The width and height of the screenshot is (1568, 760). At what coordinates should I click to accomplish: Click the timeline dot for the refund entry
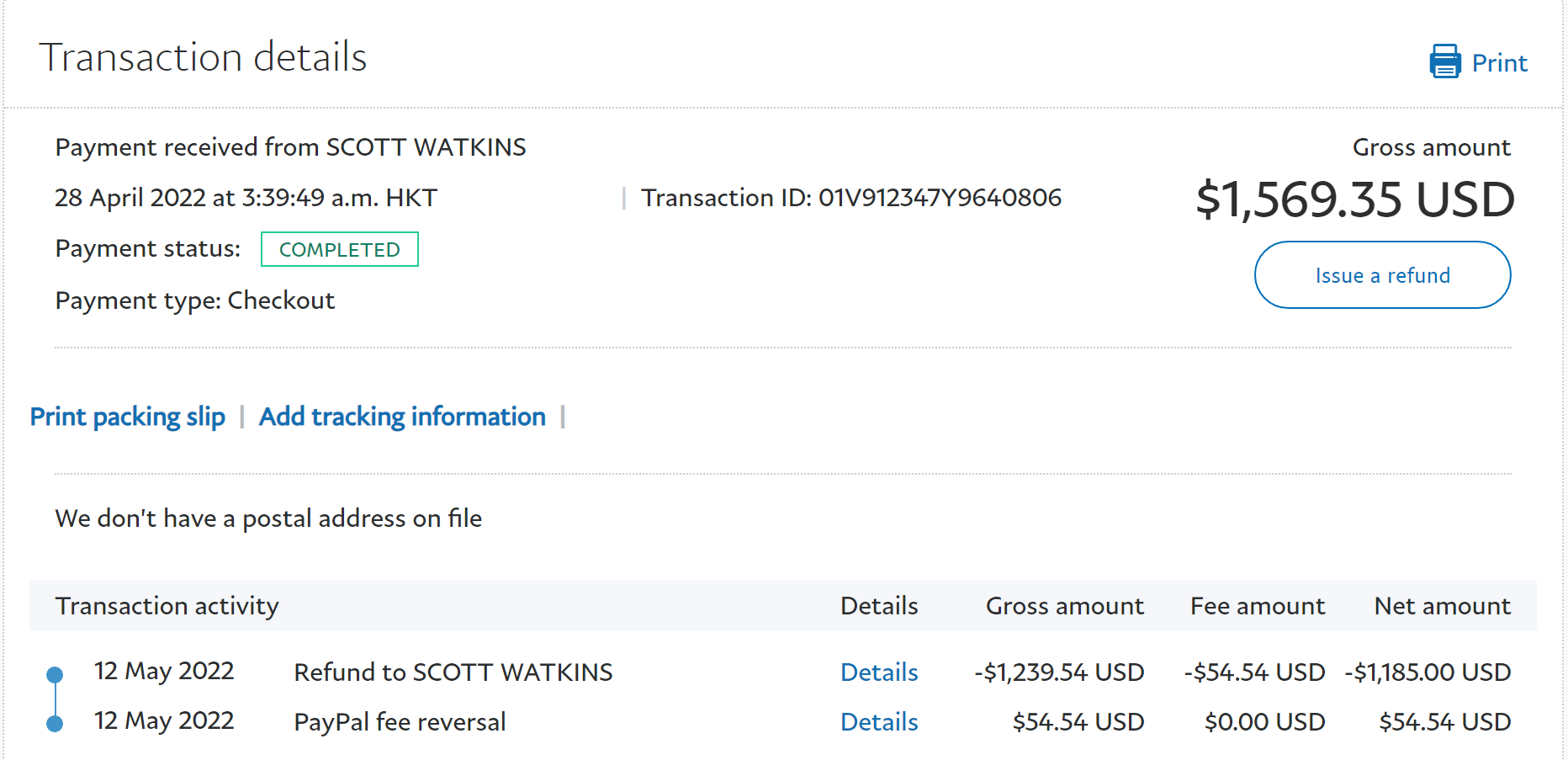[x=55, y=674]
